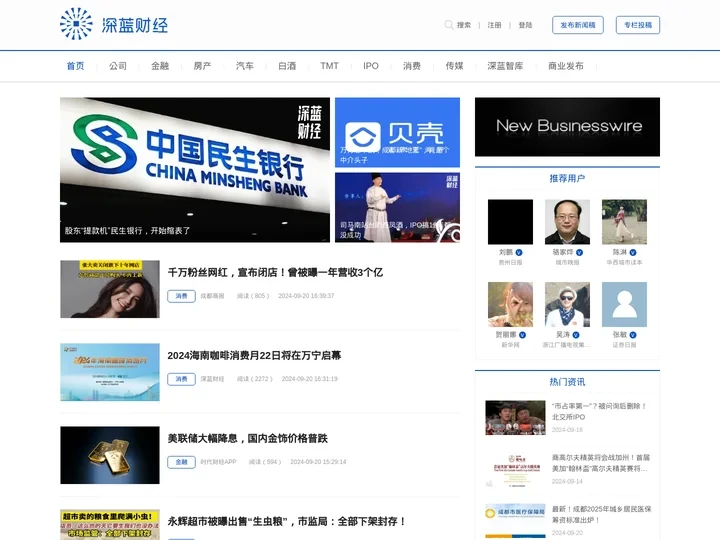
Task: Open gold bars article thumbnail
Action: pyautogui.click(x=110, y=455)
